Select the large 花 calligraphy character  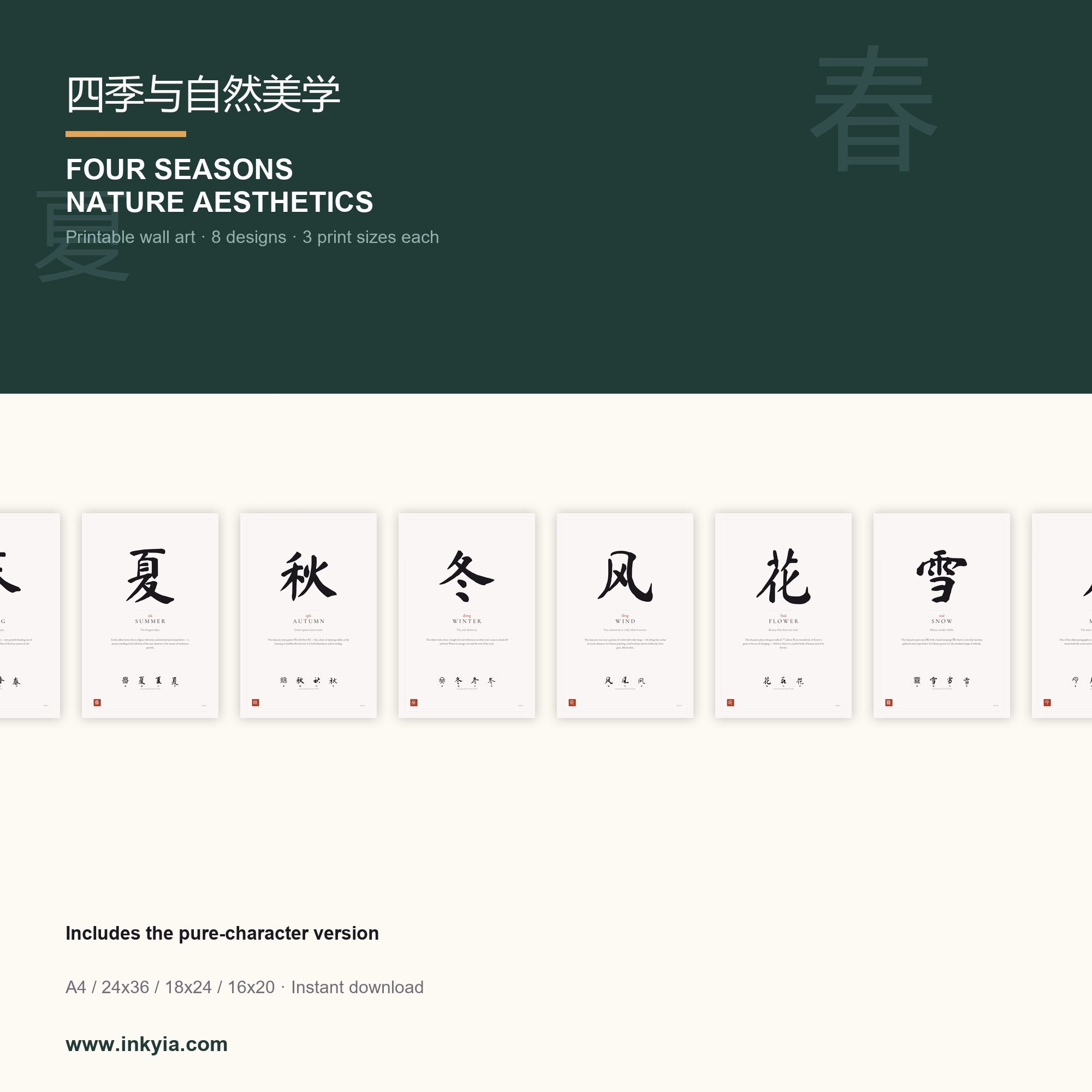[784, 576]
